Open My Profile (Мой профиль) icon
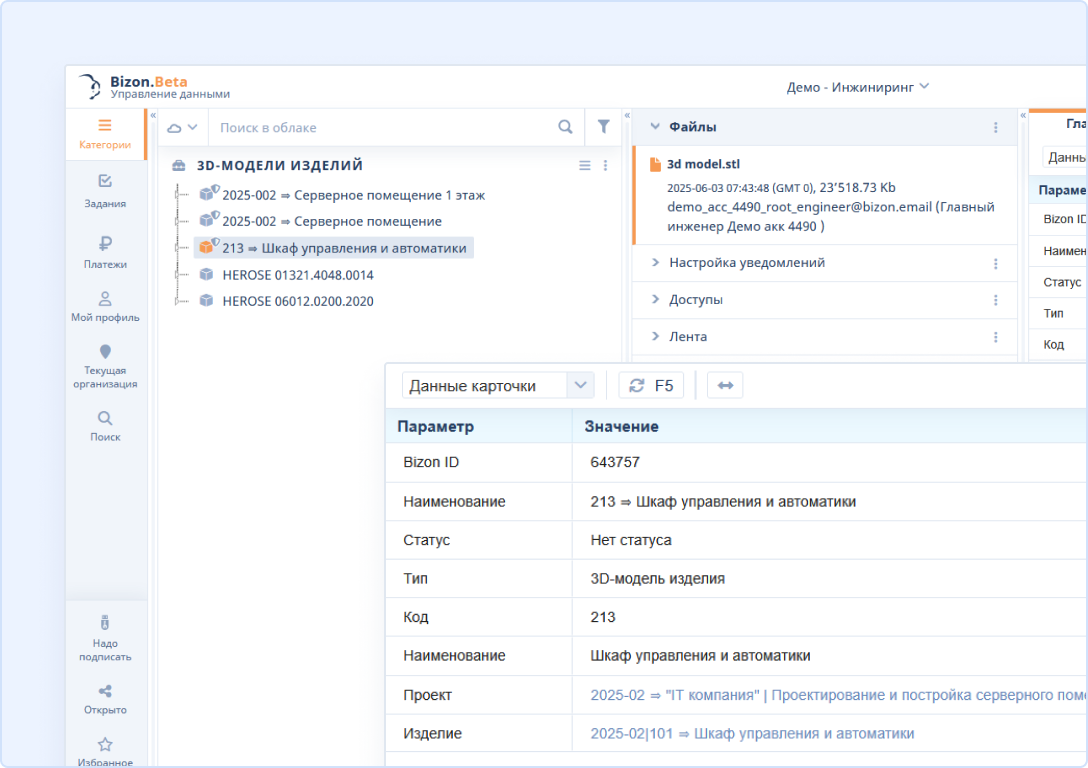 (105, 299)
